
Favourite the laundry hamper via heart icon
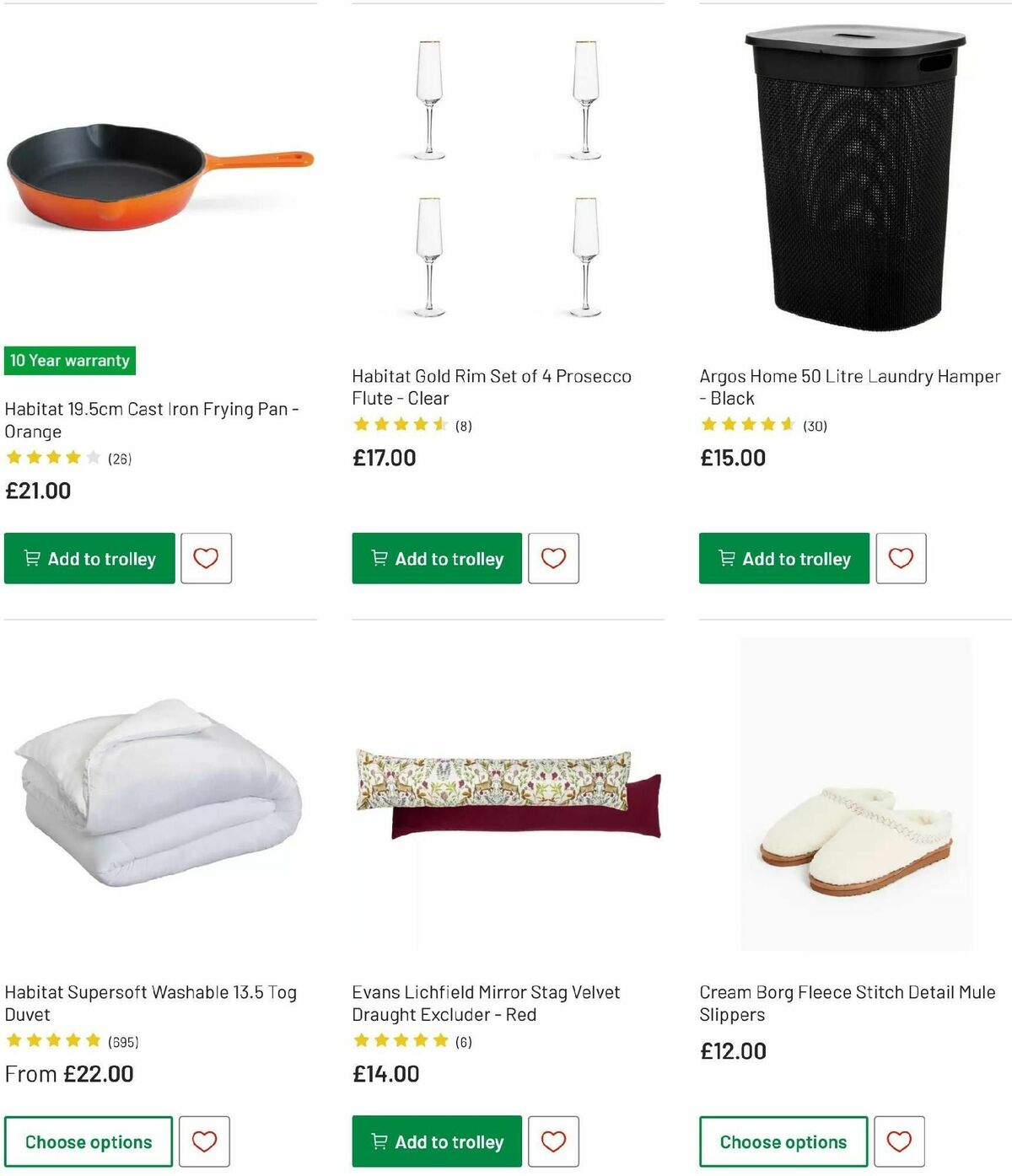[900, 557]
